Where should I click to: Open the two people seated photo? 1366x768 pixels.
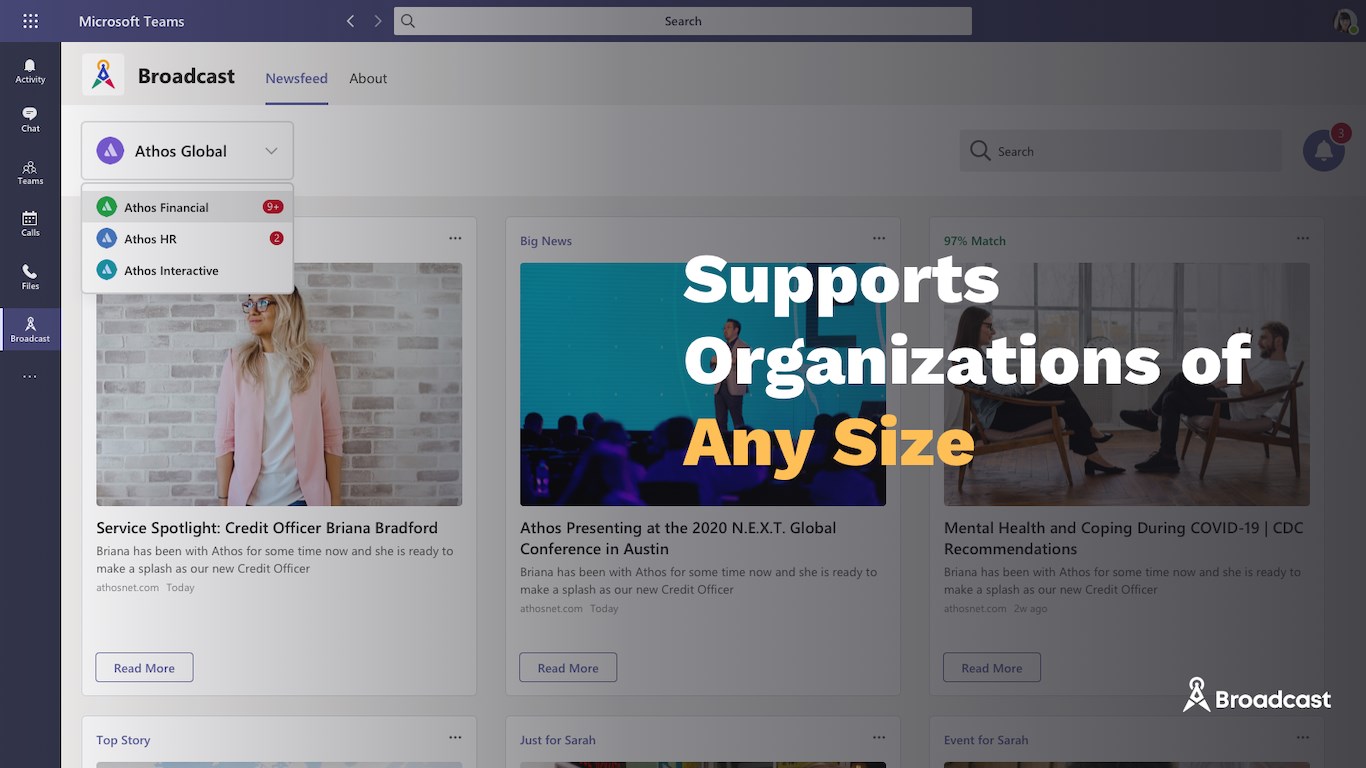1127,384
